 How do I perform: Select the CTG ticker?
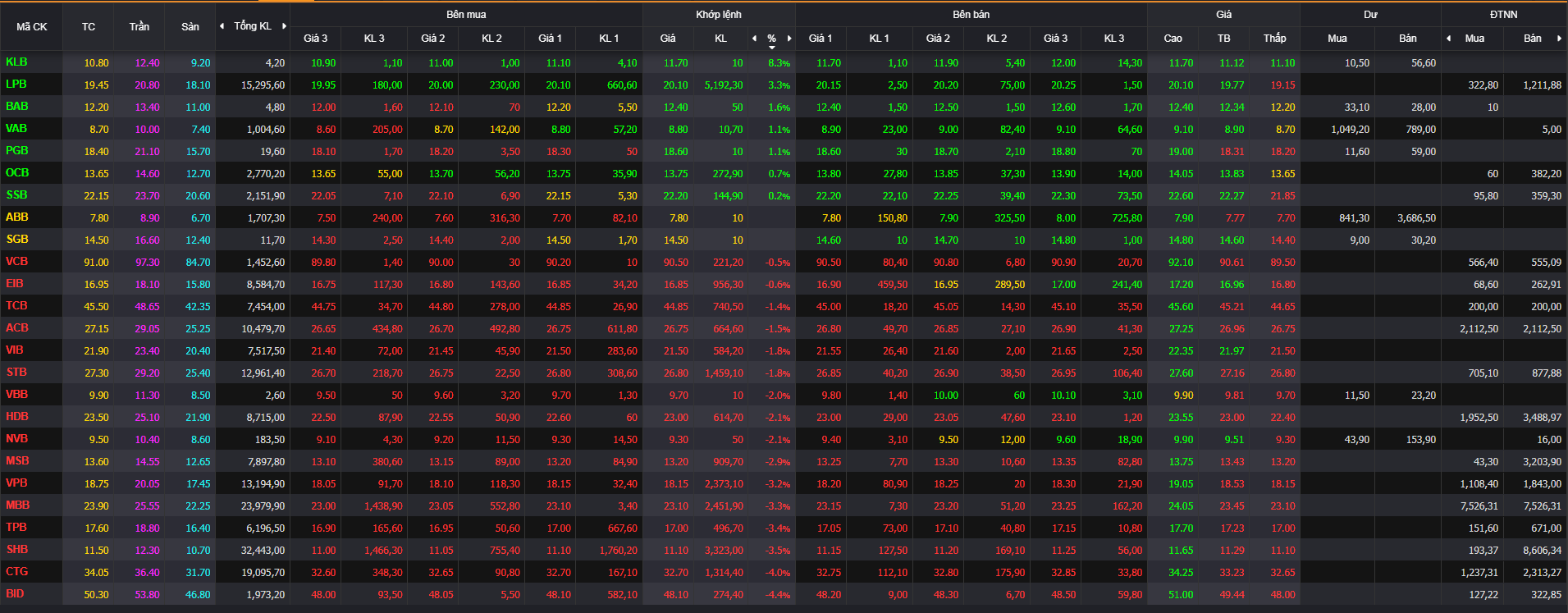(x=16, y=571)
